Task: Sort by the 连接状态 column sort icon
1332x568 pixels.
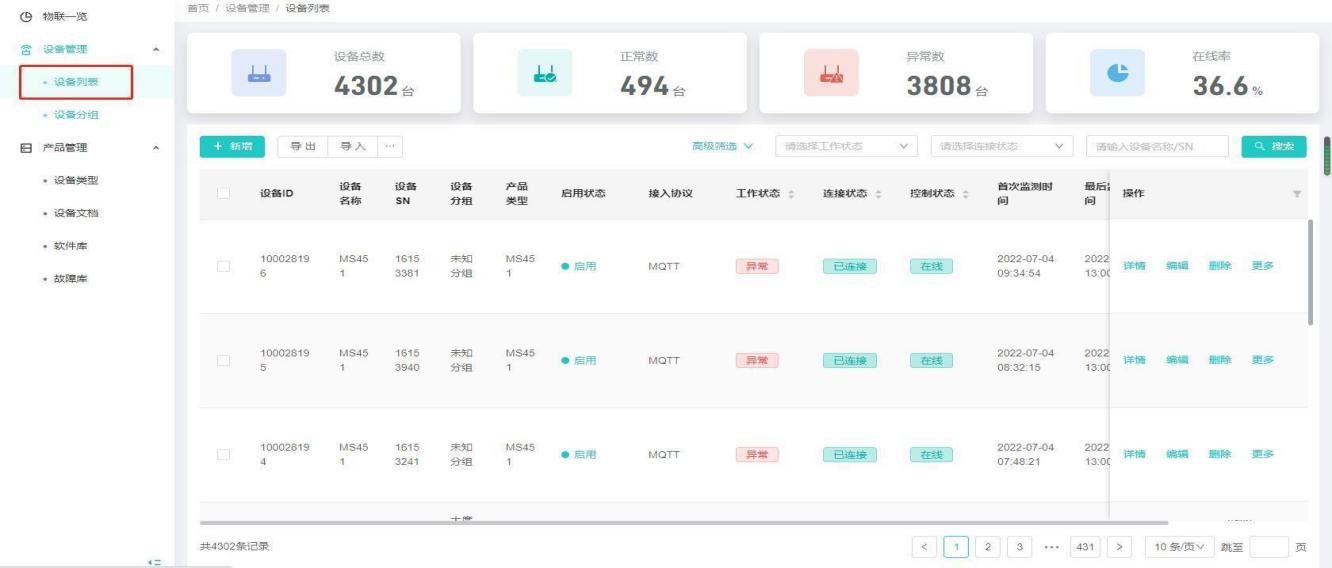Action: point(878,193)
